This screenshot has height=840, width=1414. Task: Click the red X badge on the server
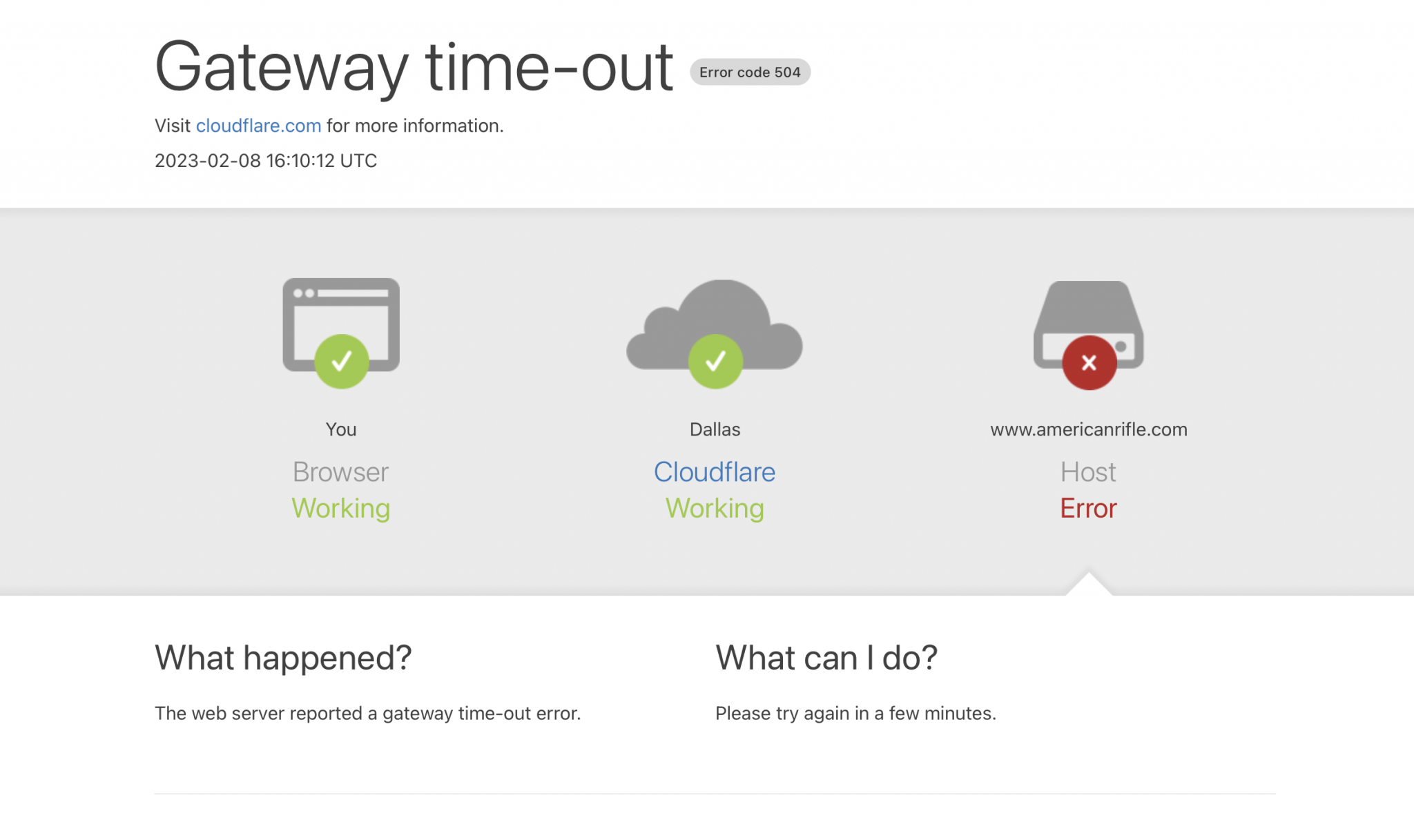(x=1089, y=362)
